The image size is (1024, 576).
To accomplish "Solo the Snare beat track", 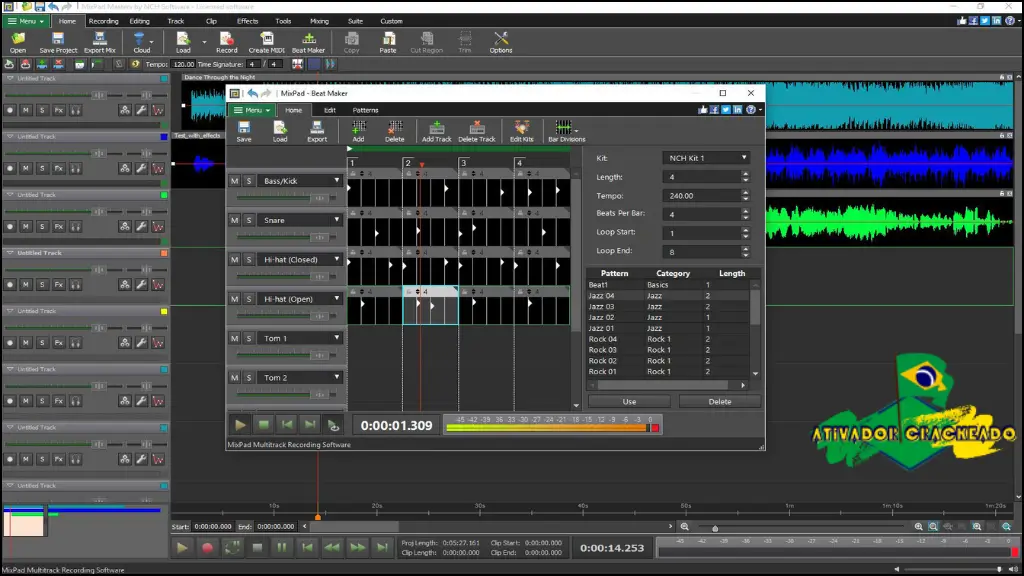I will tap(249, 220).
